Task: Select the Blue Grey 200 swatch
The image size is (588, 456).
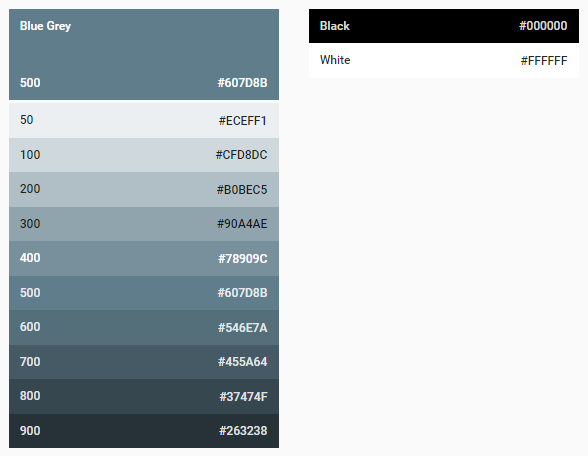Action: click(x=144, y=189)
